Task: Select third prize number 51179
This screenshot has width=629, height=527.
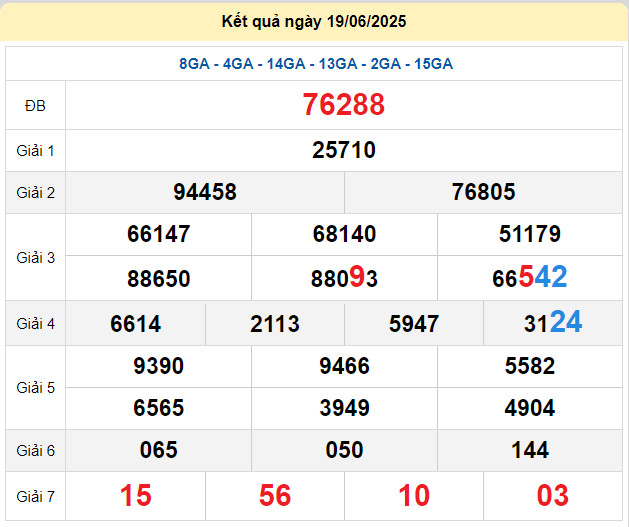Action: point(530,234)
